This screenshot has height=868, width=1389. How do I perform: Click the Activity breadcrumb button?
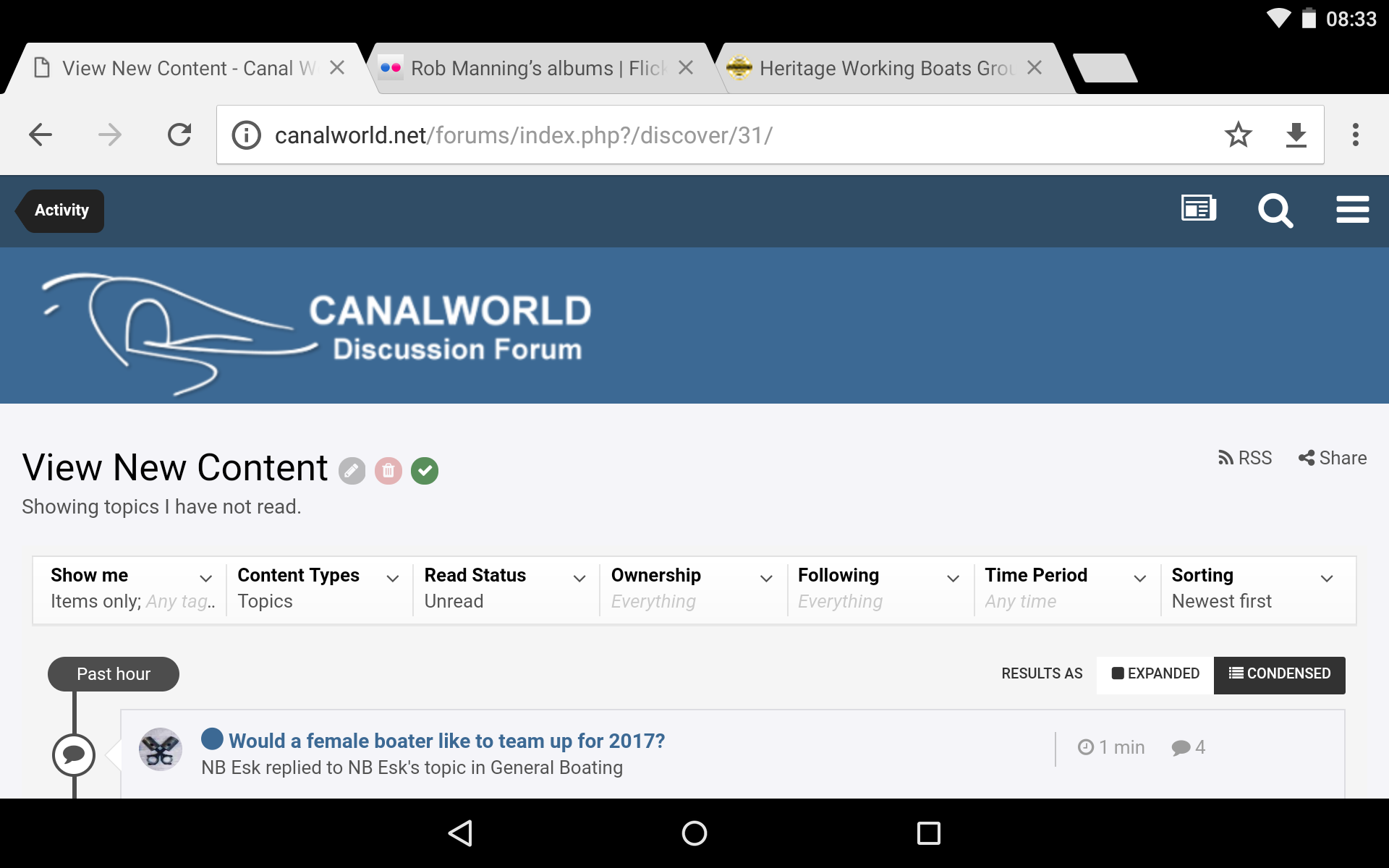tap(61, 210)
